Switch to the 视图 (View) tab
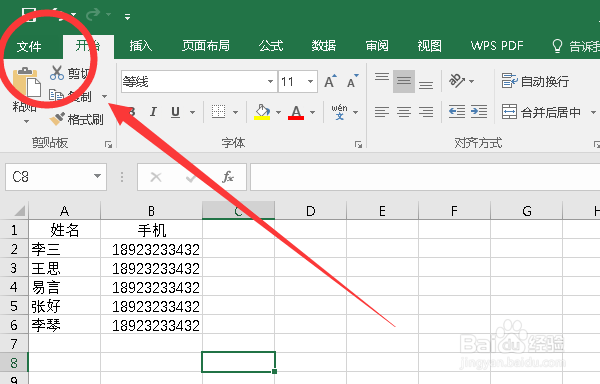Screen dimensions: 600x384 coord(429,46)
